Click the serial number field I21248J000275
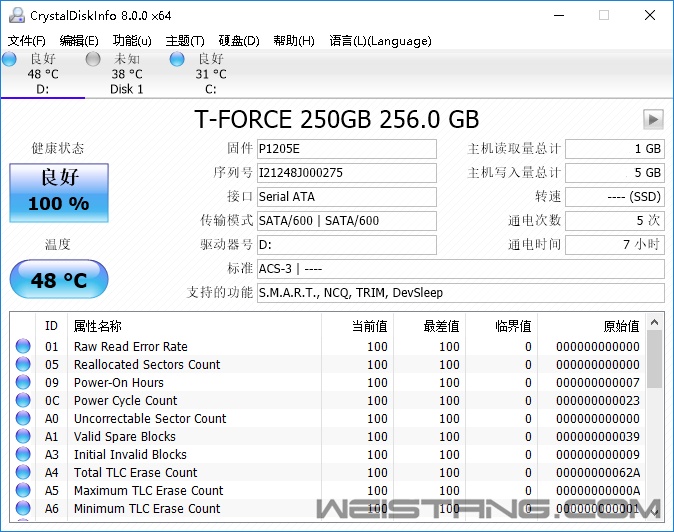Image resolution: width=674 pixels, height=532 pixels. coord(347,173)
